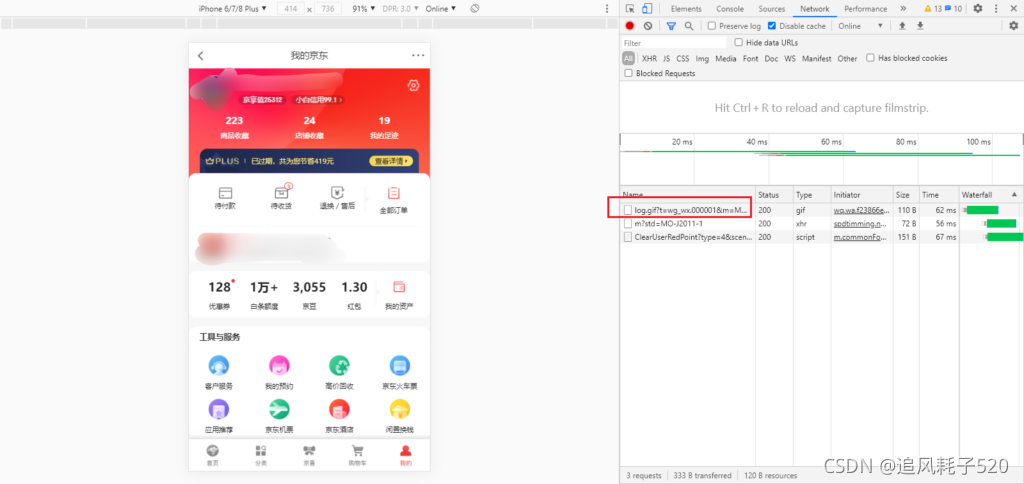Open the JD account settings hexagon icon
This screenshot has width=1024, height=484.
click(x=413, y=85)
